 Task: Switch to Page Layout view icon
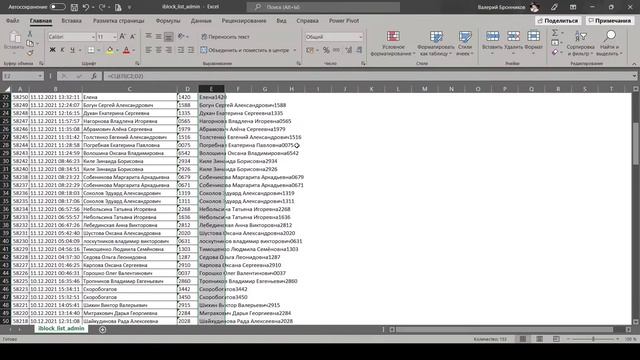(x=539, y=339)
